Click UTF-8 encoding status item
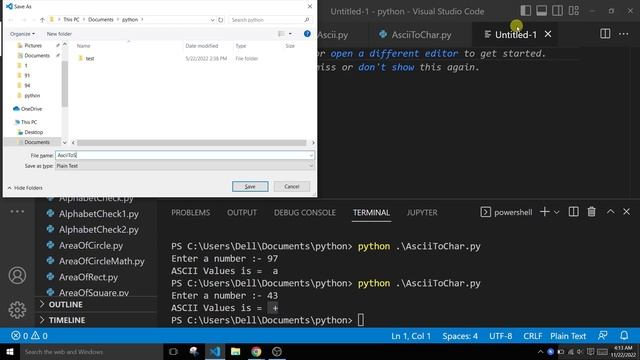The width and height of the screenshot is (640, 360). coord(501,336)
